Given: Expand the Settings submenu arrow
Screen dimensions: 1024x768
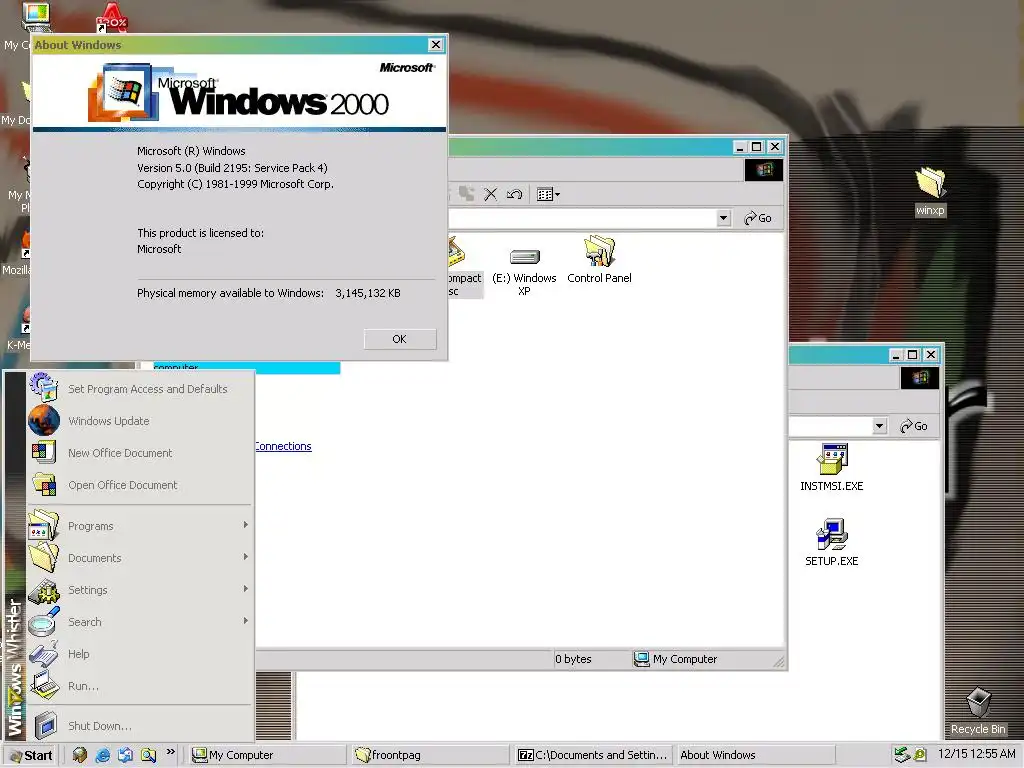Looking at the screenshot, I should click(x=246, y=588).
